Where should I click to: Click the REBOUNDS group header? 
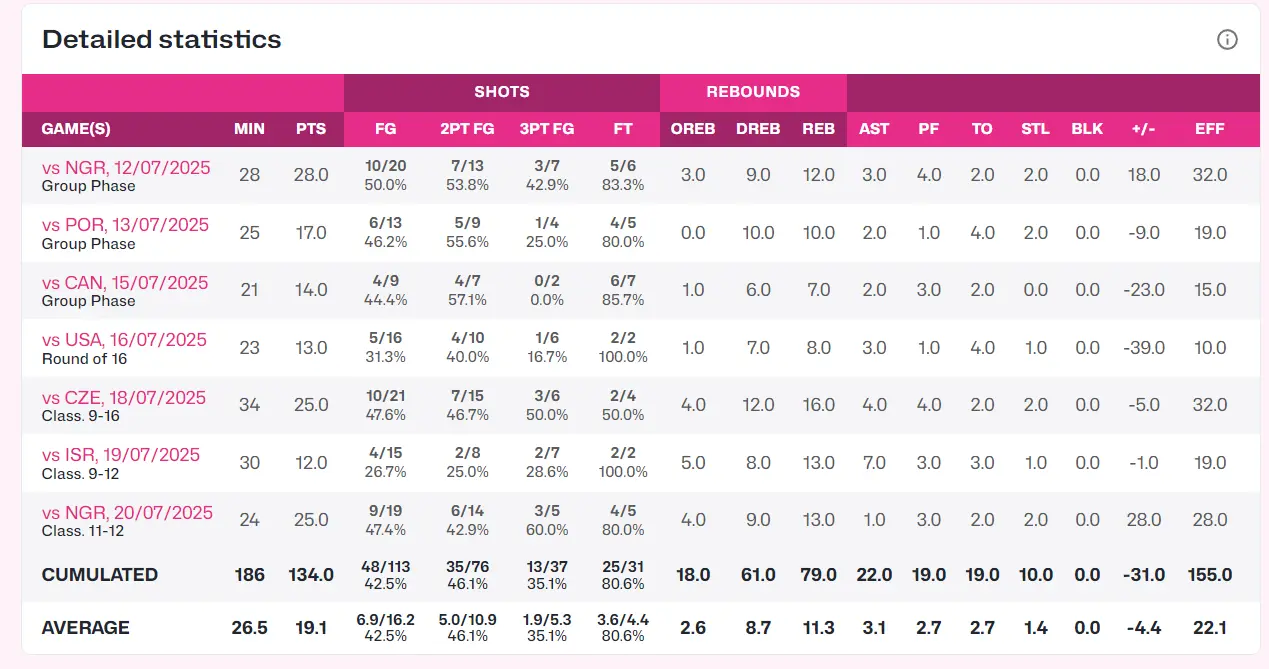coord(753,92)
